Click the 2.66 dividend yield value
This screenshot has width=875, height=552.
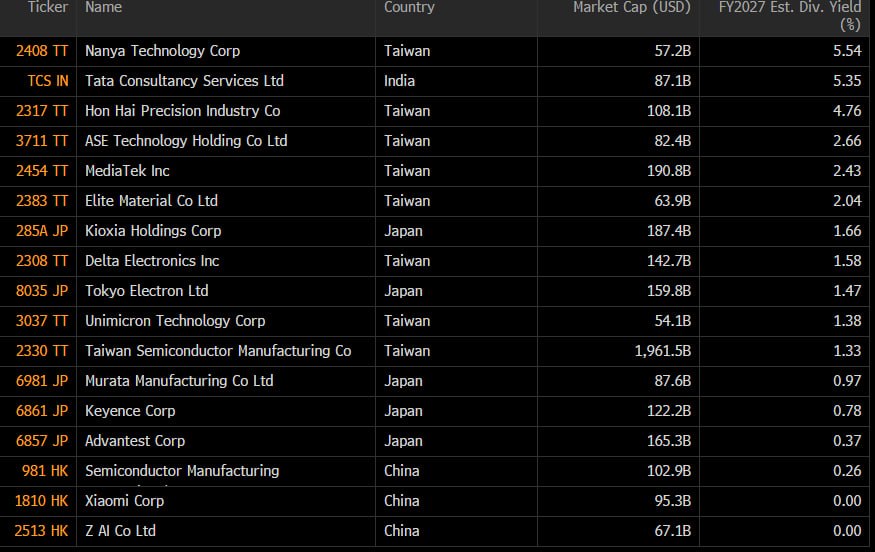click(x=847, y=141)
